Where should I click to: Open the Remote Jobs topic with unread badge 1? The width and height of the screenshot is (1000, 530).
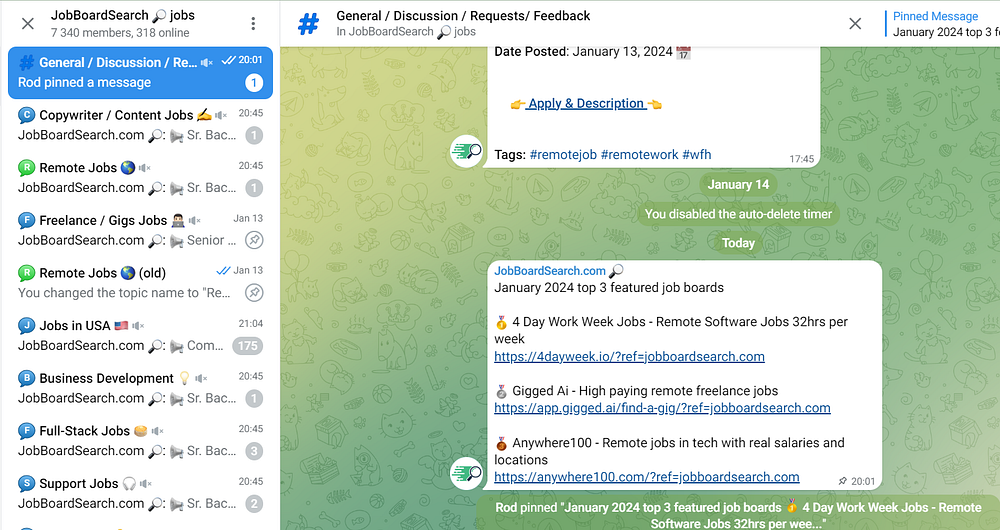point(140,177)
